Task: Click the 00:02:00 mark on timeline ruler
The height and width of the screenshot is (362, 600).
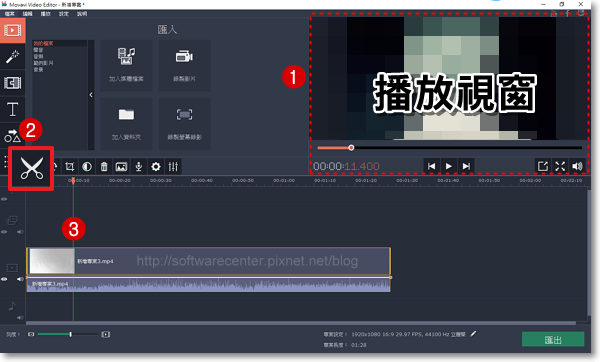Action: (x=530, y=180)
